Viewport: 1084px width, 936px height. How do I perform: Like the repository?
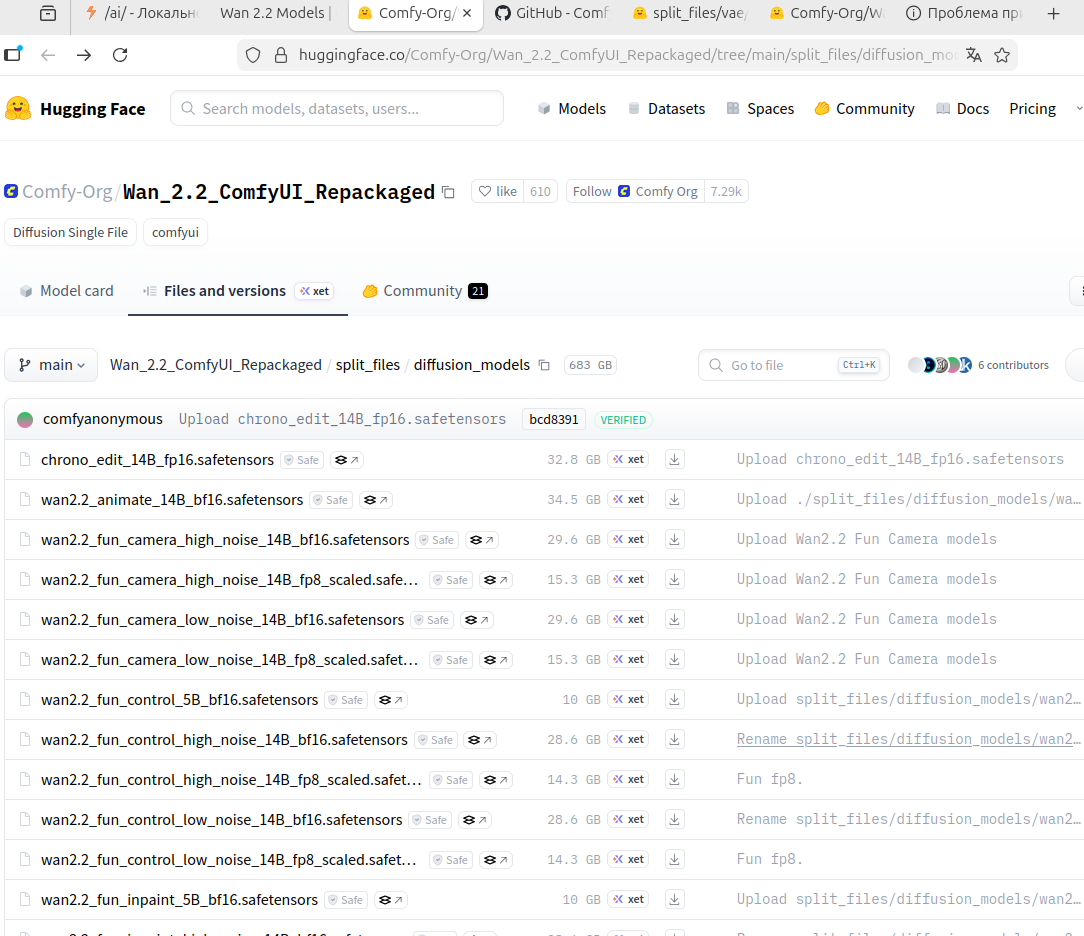(x=498, y=191)
